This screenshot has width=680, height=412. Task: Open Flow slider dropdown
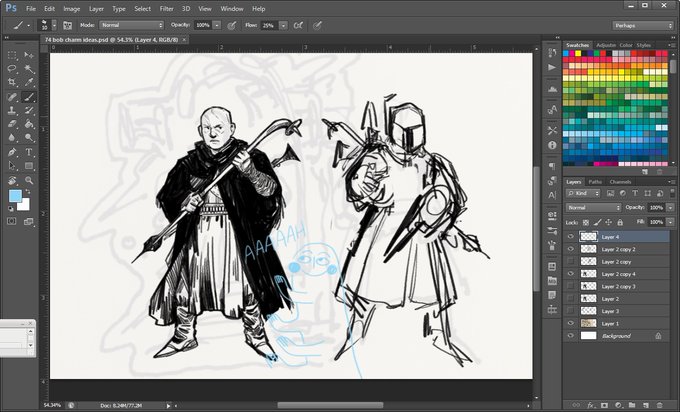284,26
